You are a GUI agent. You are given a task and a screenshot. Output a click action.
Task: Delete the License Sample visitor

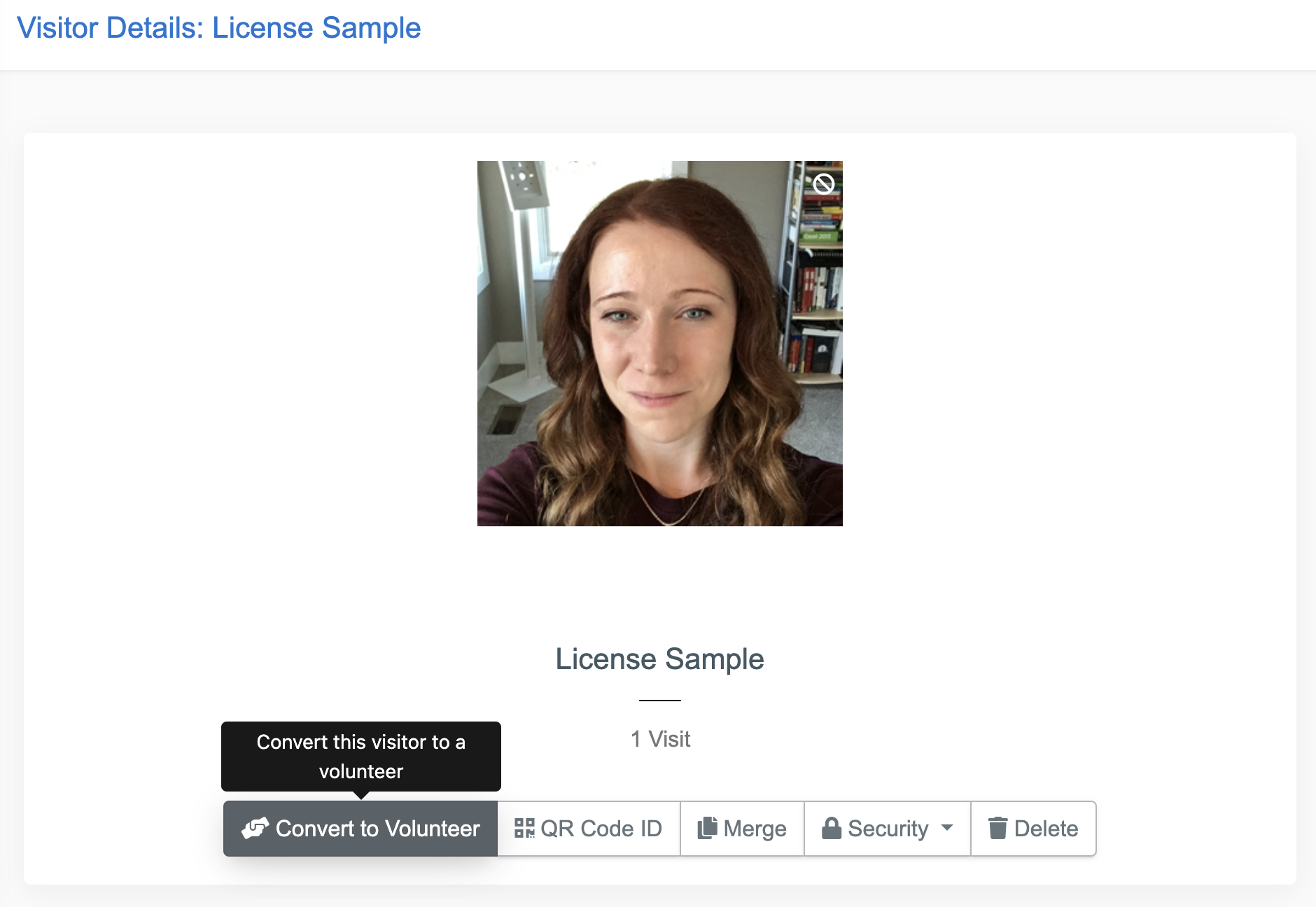pyautogui.click(x=1033, y=829)
